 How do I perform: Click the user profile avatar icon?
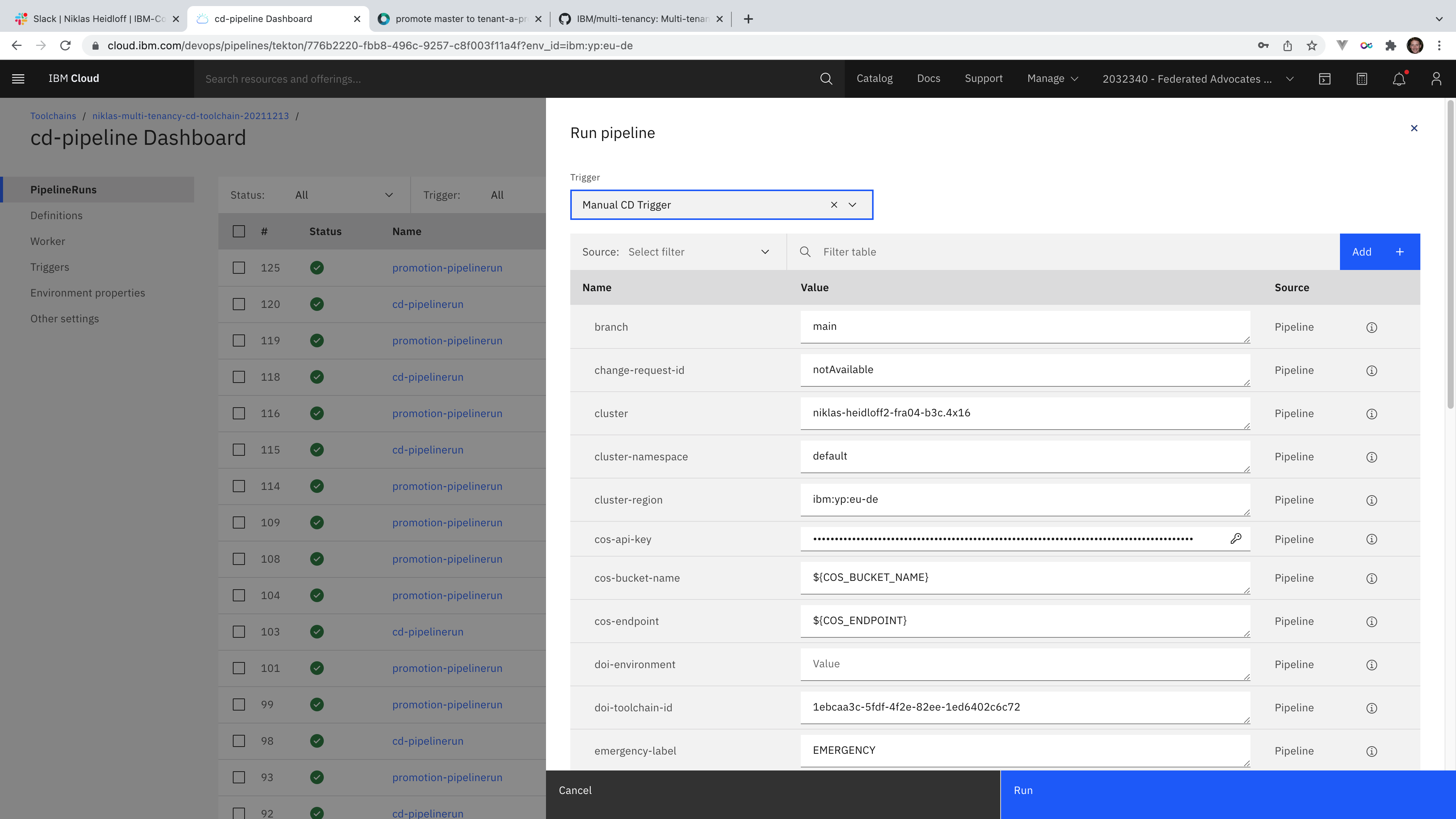1436,78
